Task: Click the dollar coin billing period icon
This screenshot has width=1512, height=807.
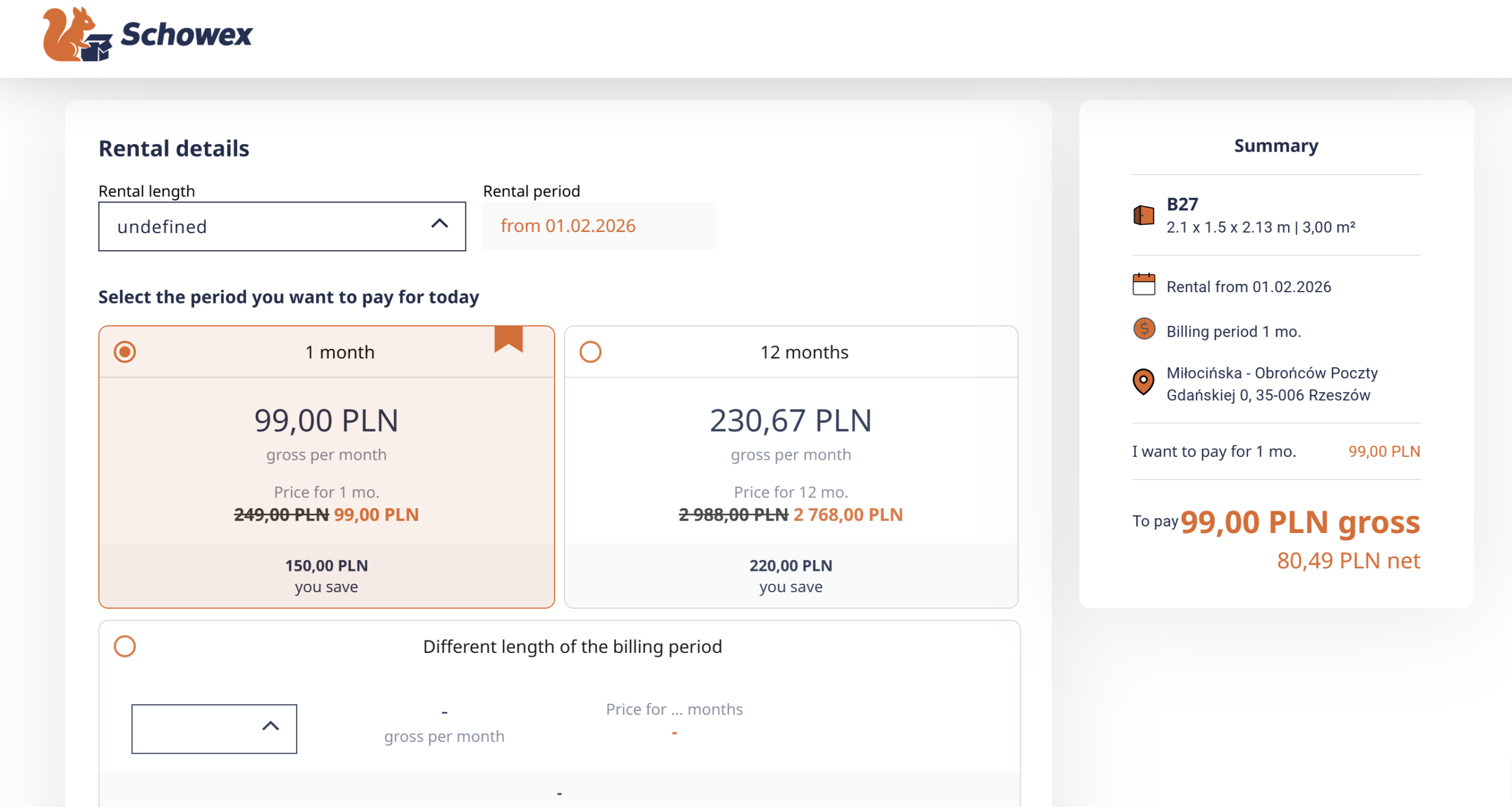Action: 1143,329
